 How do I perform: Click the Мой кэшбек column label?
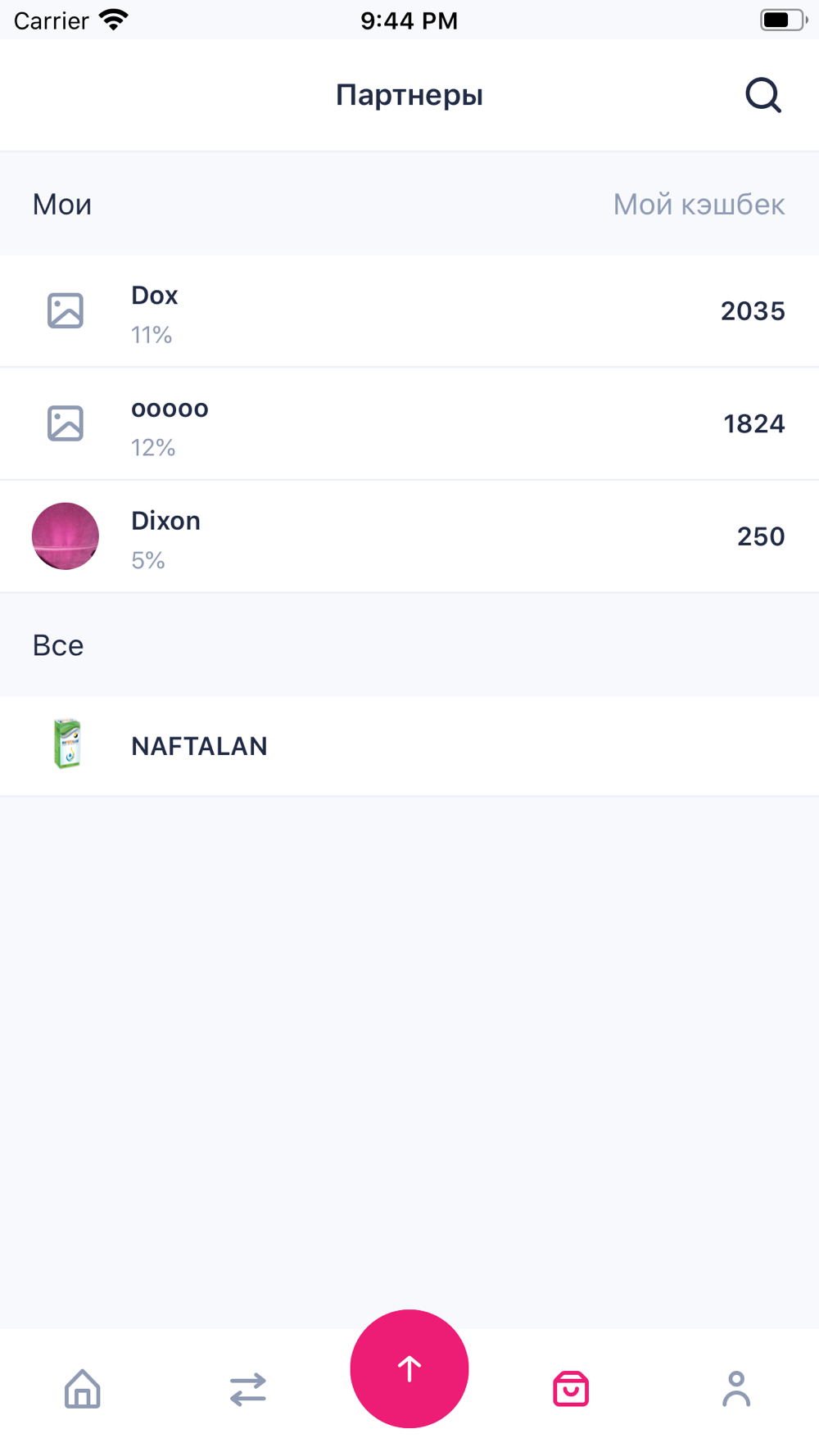tap(699, 204)
